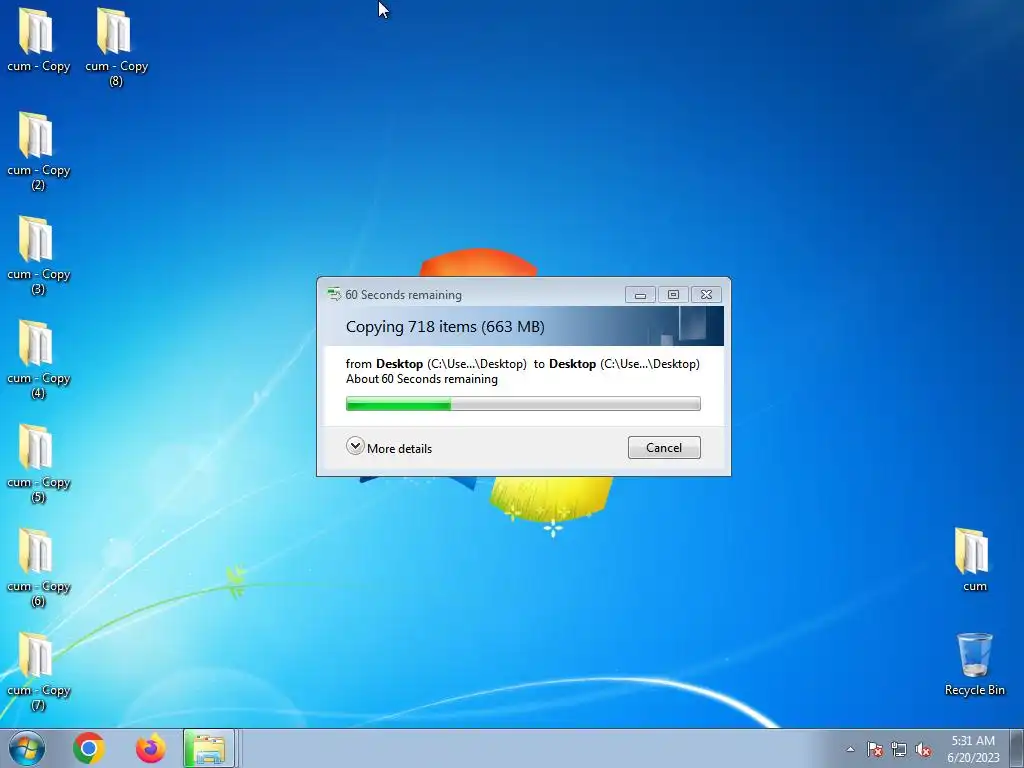Select the 'cum - Copy (3)' folder
1024x768 pixels.
[x=38, y=255]
